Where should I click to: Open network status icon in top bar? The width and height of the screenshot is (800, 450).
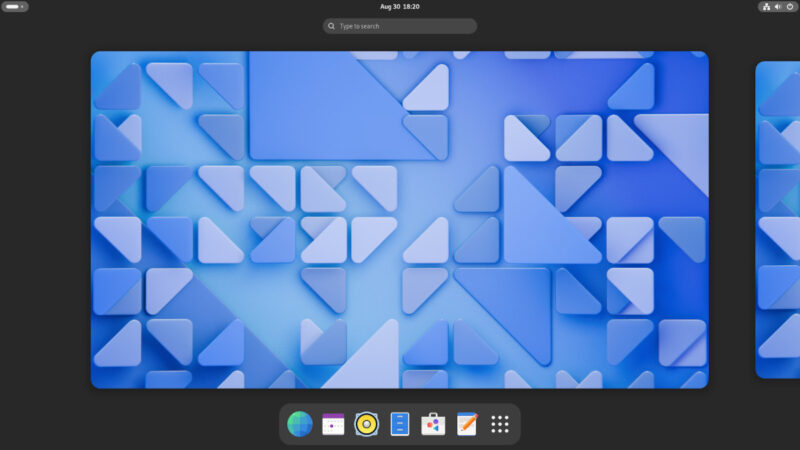tap(766, 7)
